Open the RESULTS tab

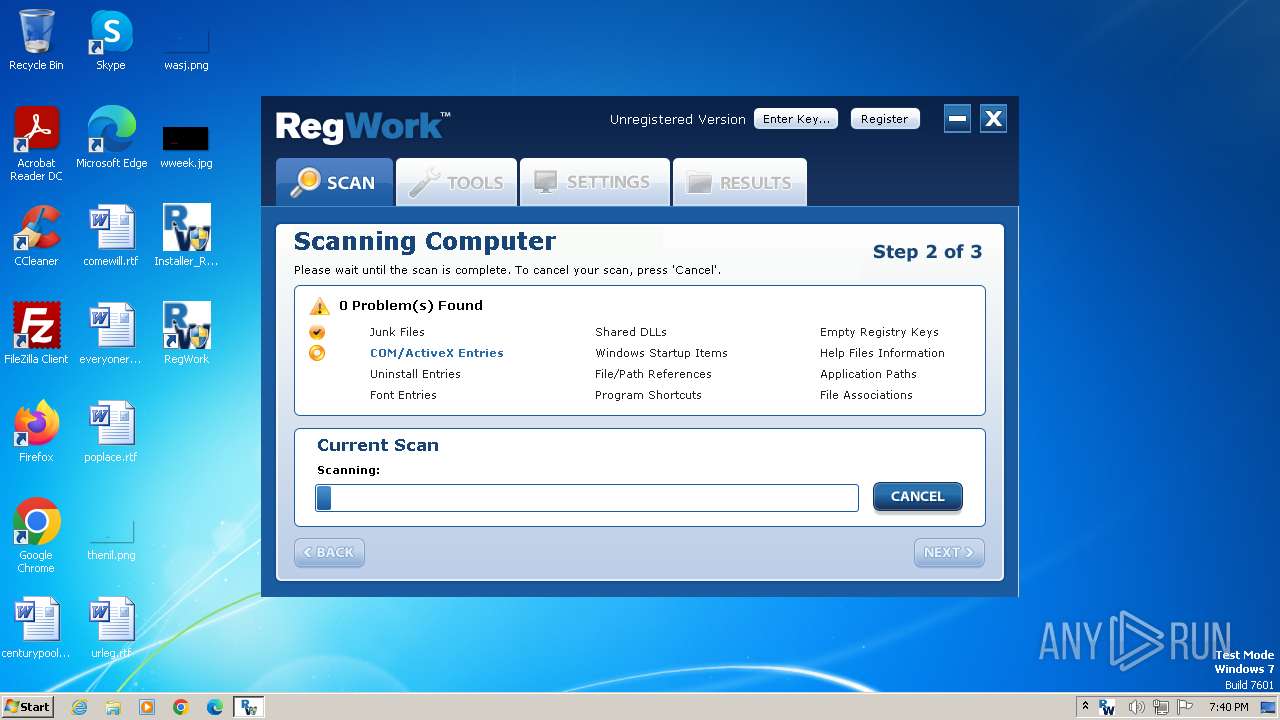(740, 182)
